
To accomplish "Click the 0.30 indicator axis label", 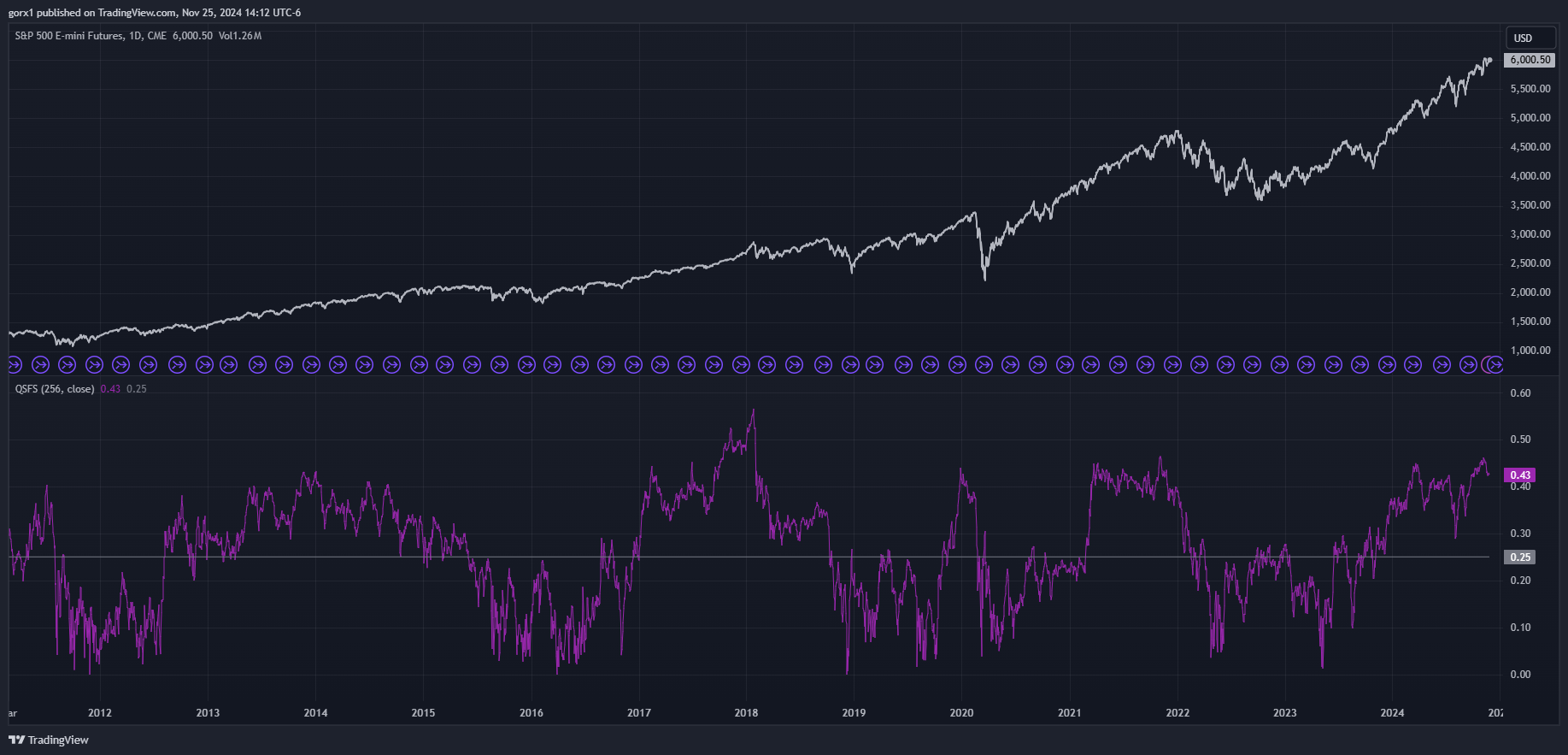I will (x=1520, y=534).
